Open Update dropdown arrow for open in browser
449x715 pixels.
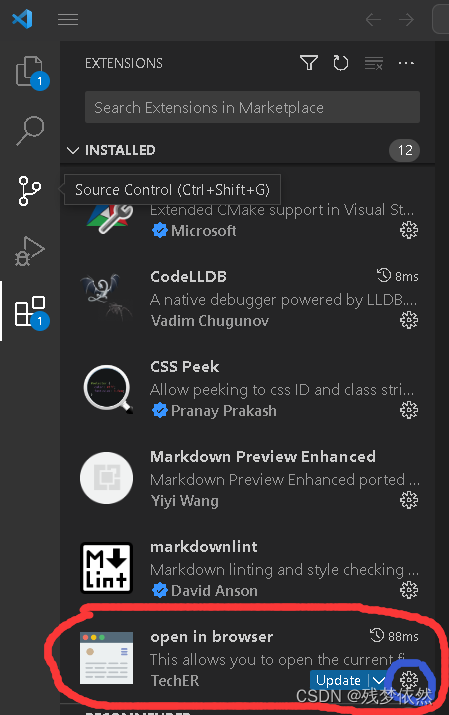378,680
